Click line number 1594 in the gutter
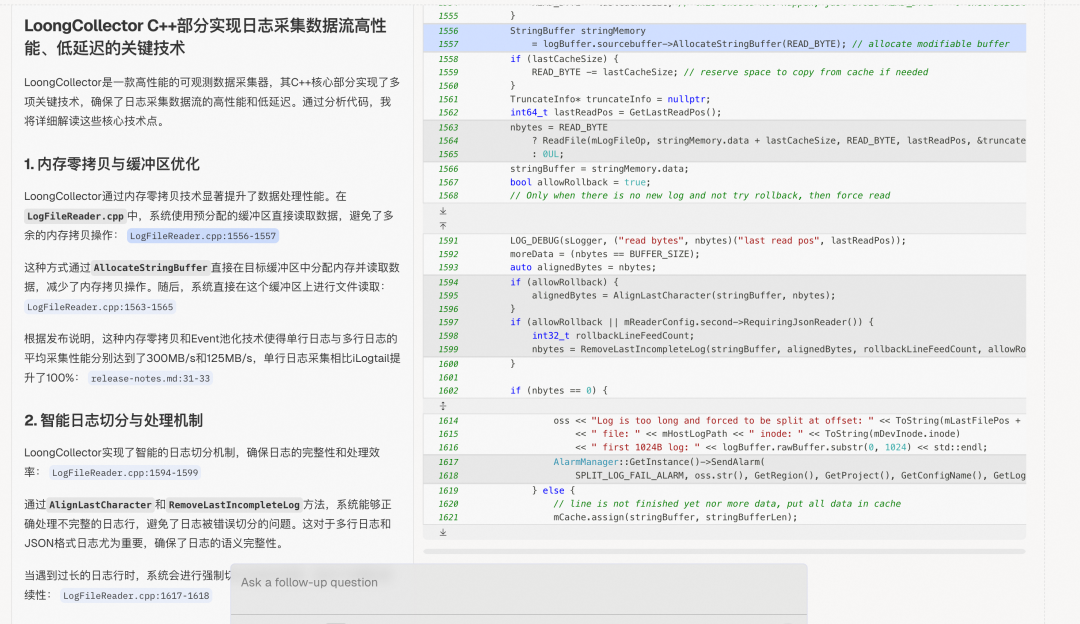The height and width of the screenshot is (624, 1080). pyautogui.click(x=448, y=283)
